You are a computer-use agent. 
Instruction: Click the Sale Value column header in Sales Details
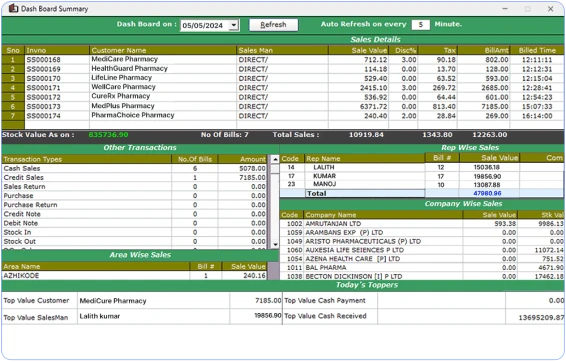(358, 50)
